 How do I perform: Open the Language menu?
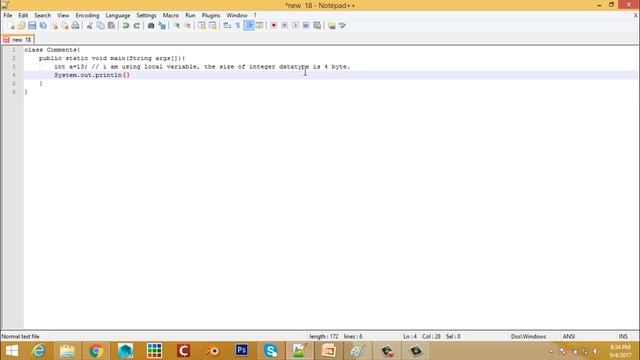(118, 15)
